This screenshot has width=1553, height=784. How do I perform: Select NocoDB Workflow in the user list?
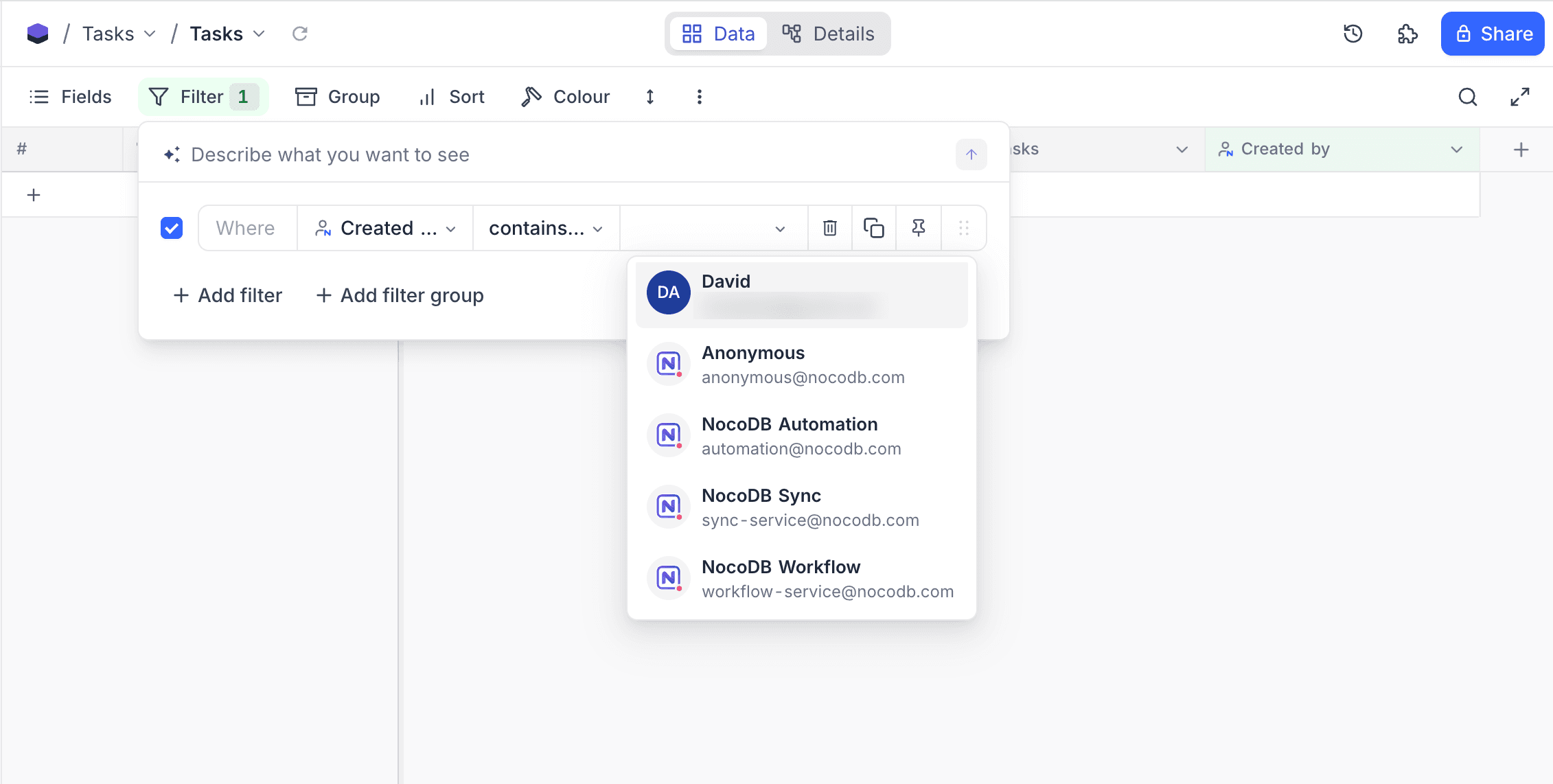[802, 579]
